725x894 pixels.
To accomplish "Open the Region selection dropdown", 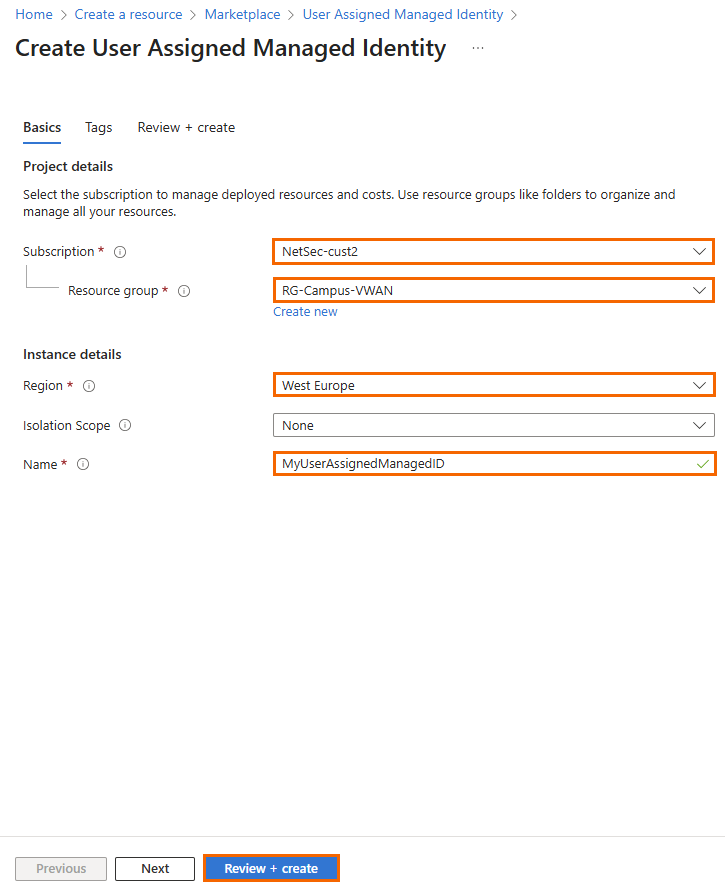I will [700, 385].
